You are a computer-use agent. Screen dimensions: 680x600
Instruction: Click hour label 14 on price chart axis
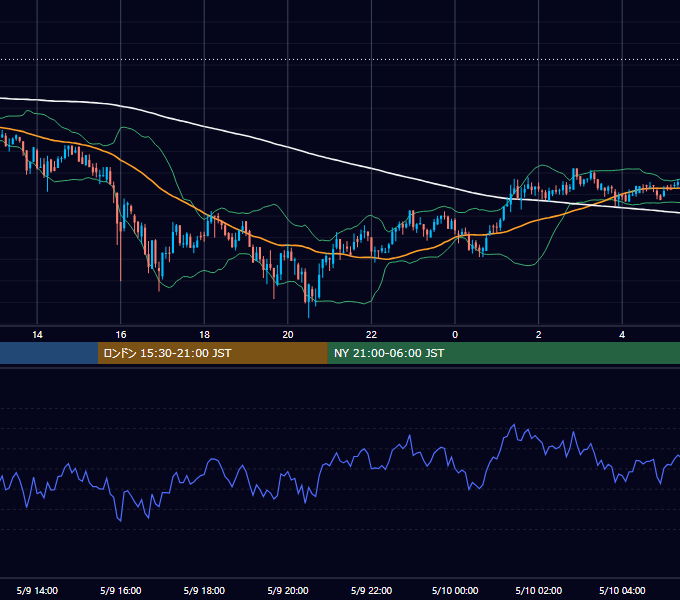37,335
